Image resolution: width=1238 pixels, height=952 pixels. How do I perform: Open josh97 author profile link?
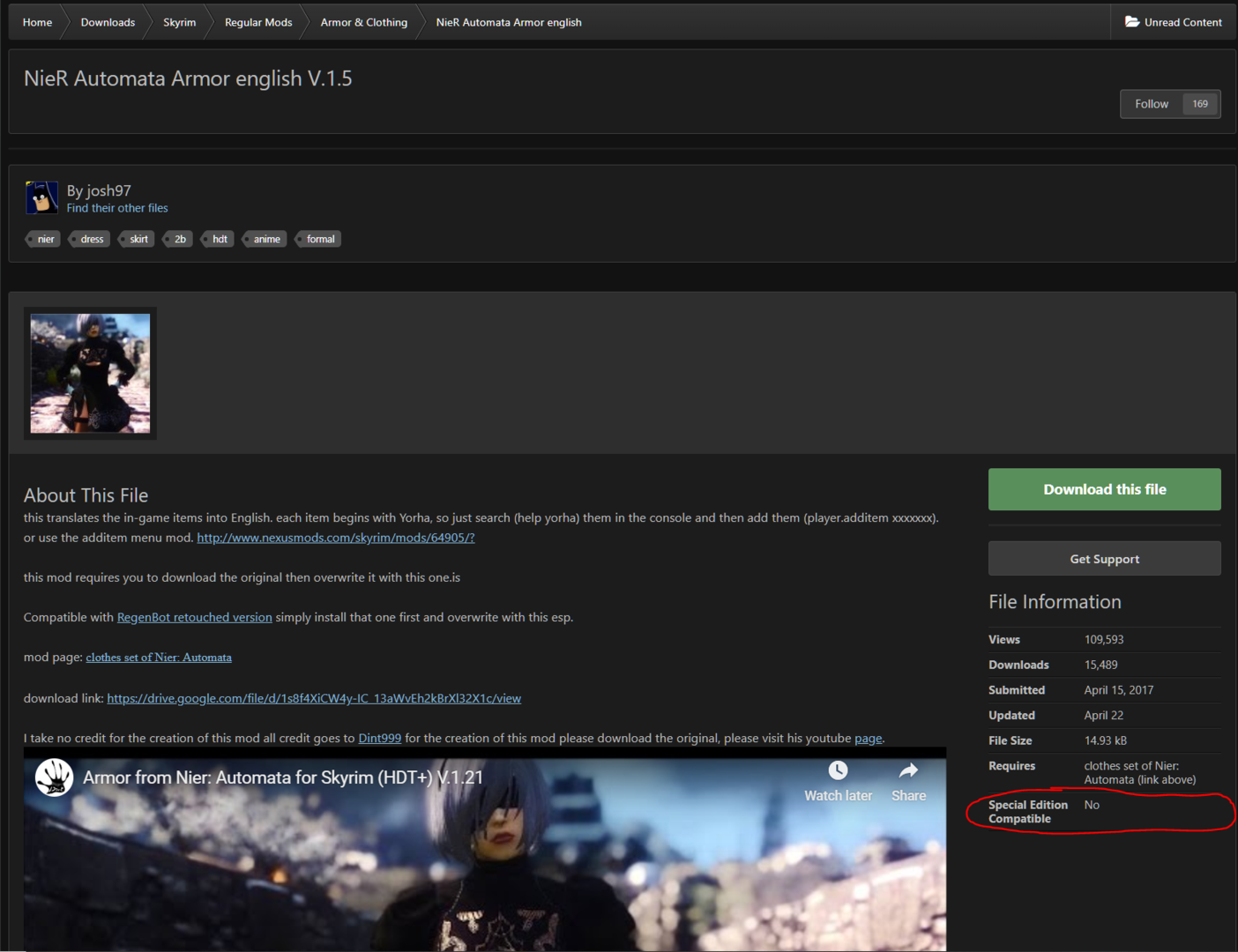(x=108, y=190)
